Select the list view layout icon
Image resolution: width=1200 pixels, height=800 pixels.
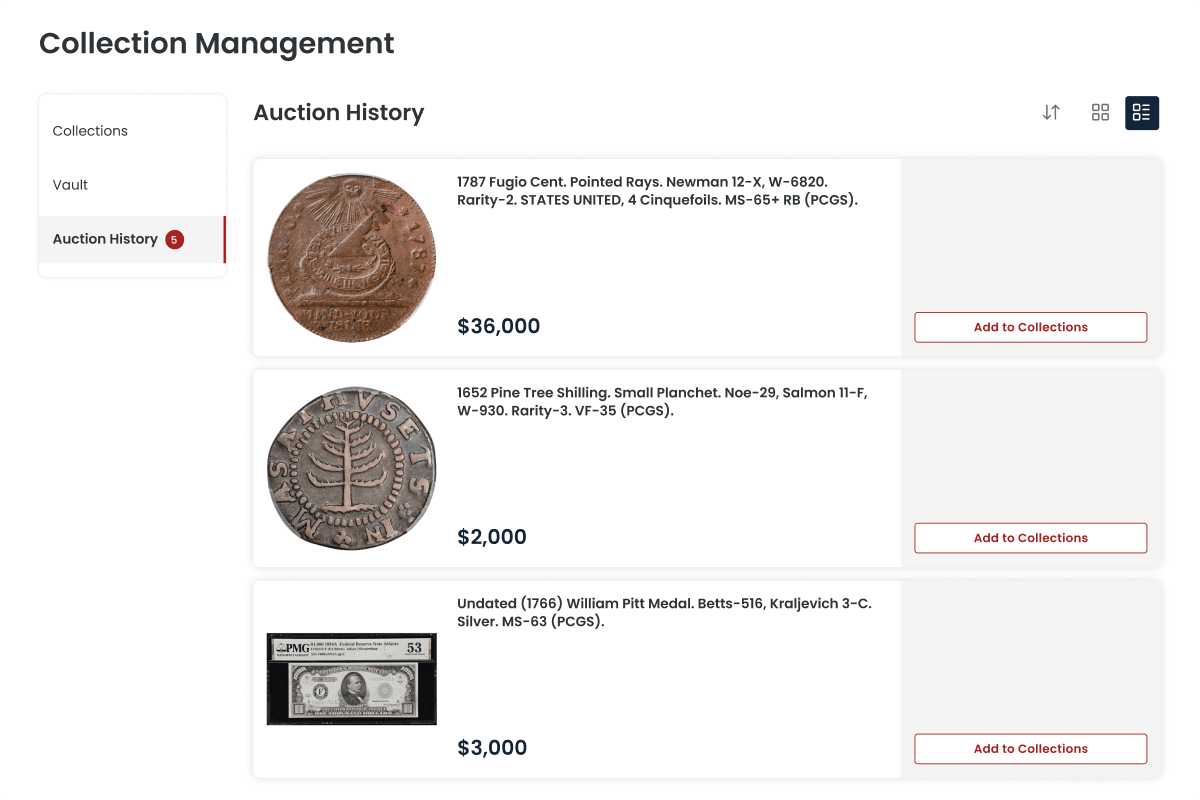(x=1141, y=113)
